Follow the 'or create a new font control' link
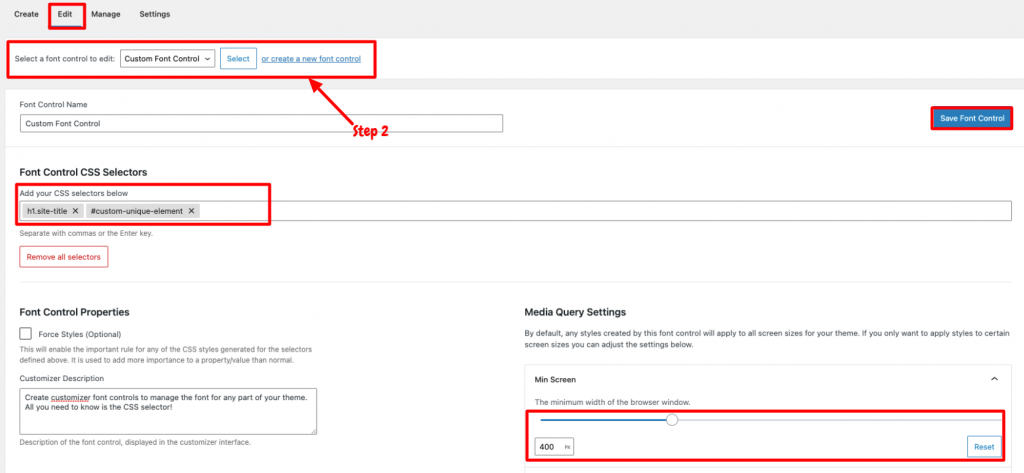Screen dimensions: 1024x473 click(311, 59)
